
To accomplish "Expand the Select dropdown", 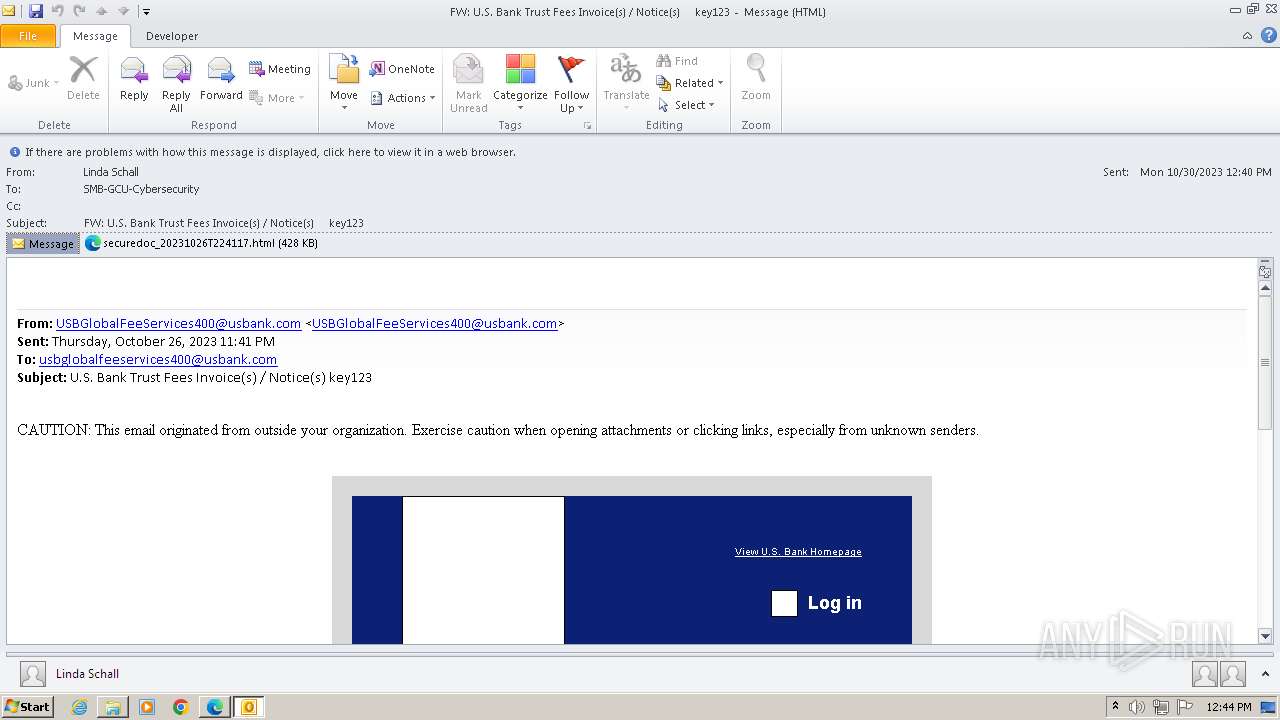I will tap(686, 105).
